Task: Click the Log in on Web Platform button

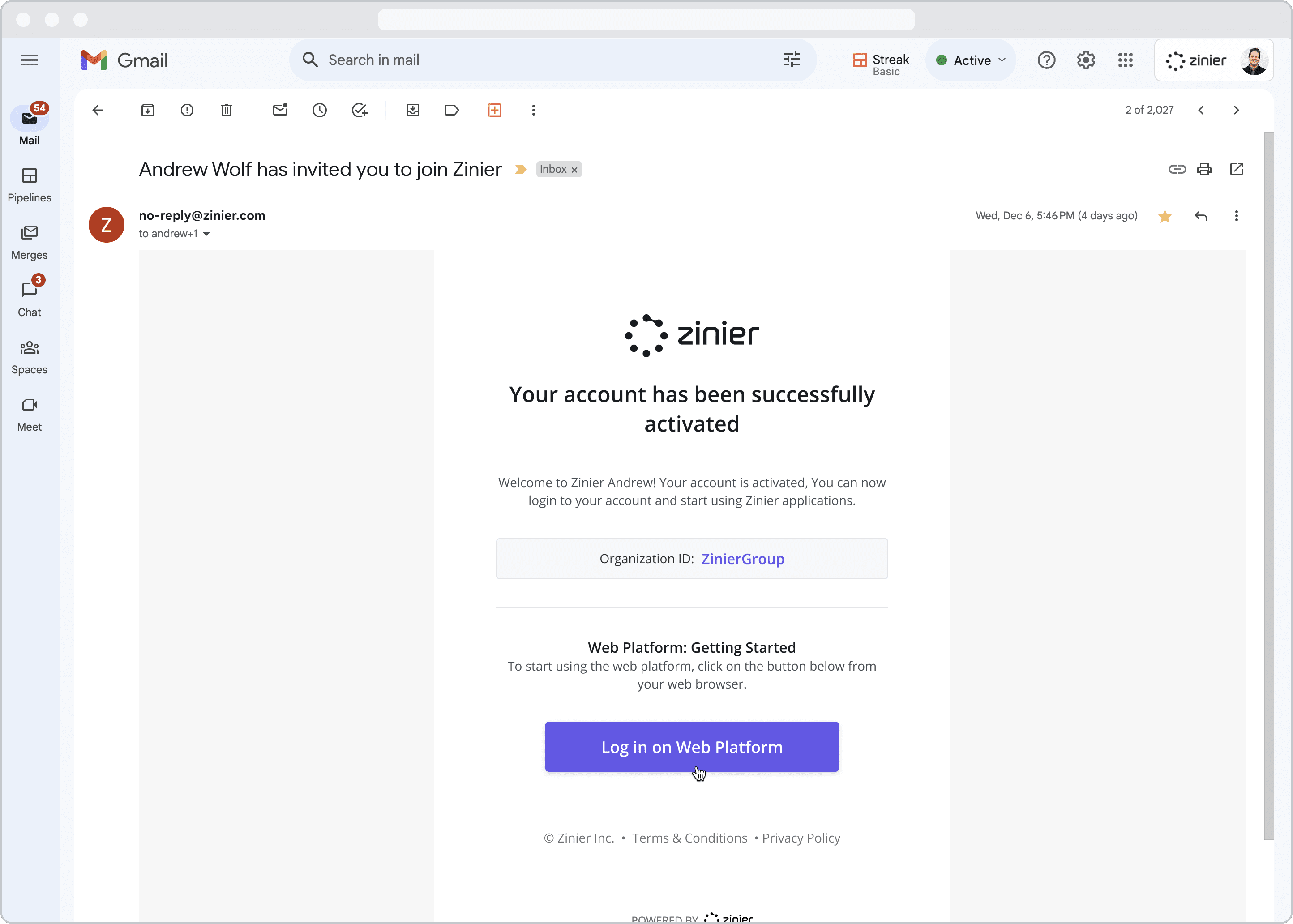Action: coord(692,746)
